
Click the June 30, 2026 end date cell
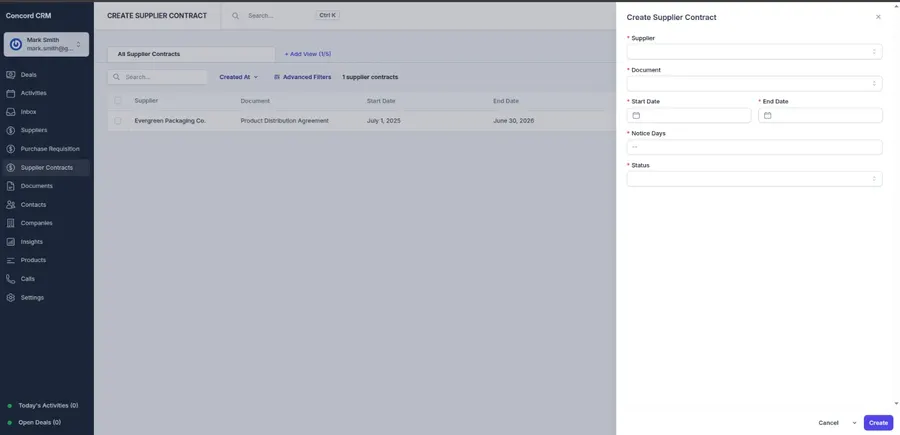[x=513, y=121]
